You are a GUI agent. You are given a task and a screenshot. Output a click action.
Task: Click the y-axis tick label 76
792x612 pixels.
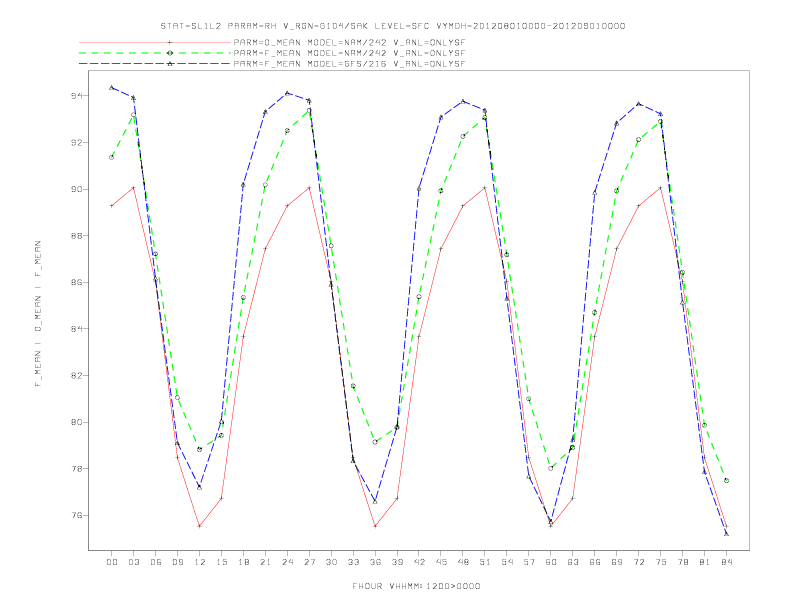tap(77, 516)
